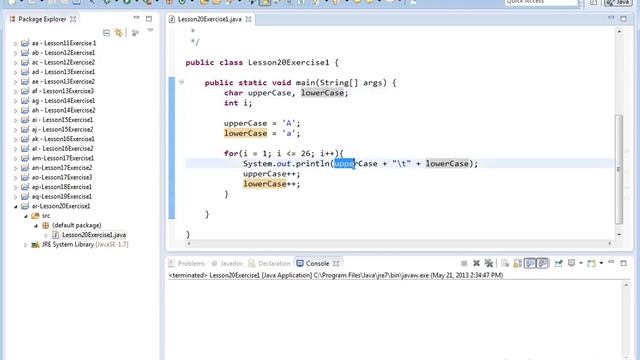The image size is (640, 360).
Task: Minimize the Package Explorer view
Action: [136, 18]
